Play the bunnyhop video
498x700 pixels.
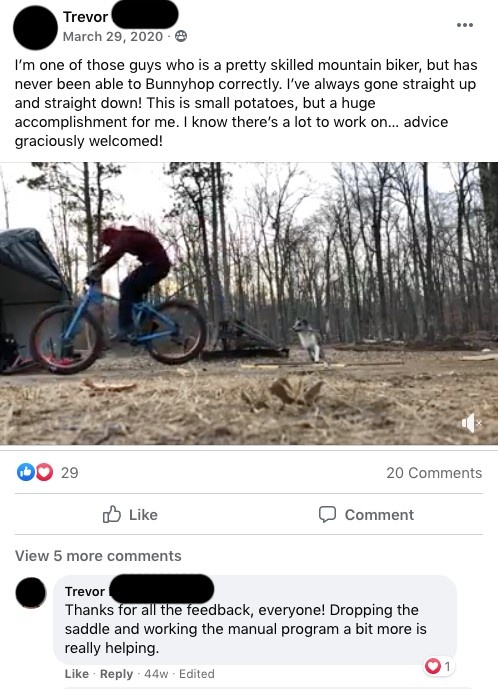click(249, 304)
